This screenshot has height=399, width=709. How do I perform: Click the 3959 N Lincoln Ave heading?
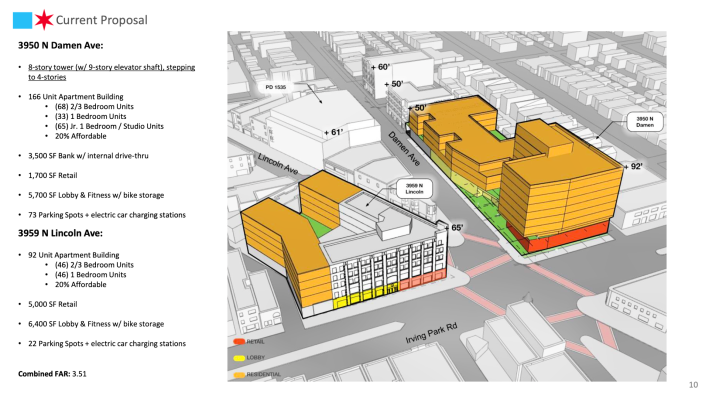pyautogui.click(x=60, y=233)
